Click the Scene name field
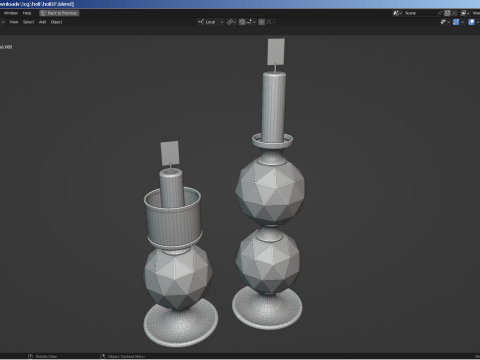The height and width of the screenshot is (360, 480). click(x=419, y=13)
